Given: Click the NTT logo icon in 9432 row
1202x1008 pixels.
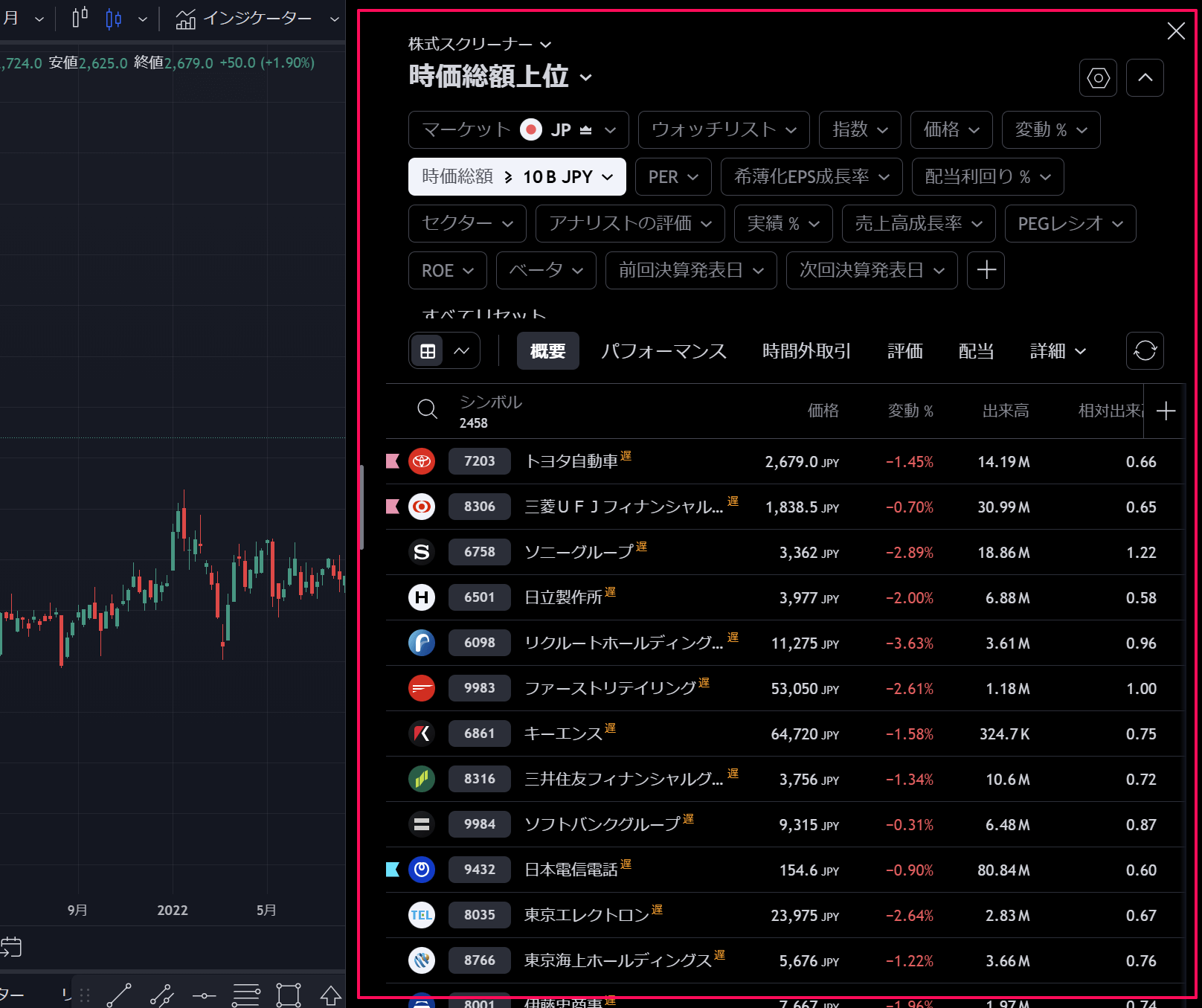Looking at the screenshot, I should (422, 870).
